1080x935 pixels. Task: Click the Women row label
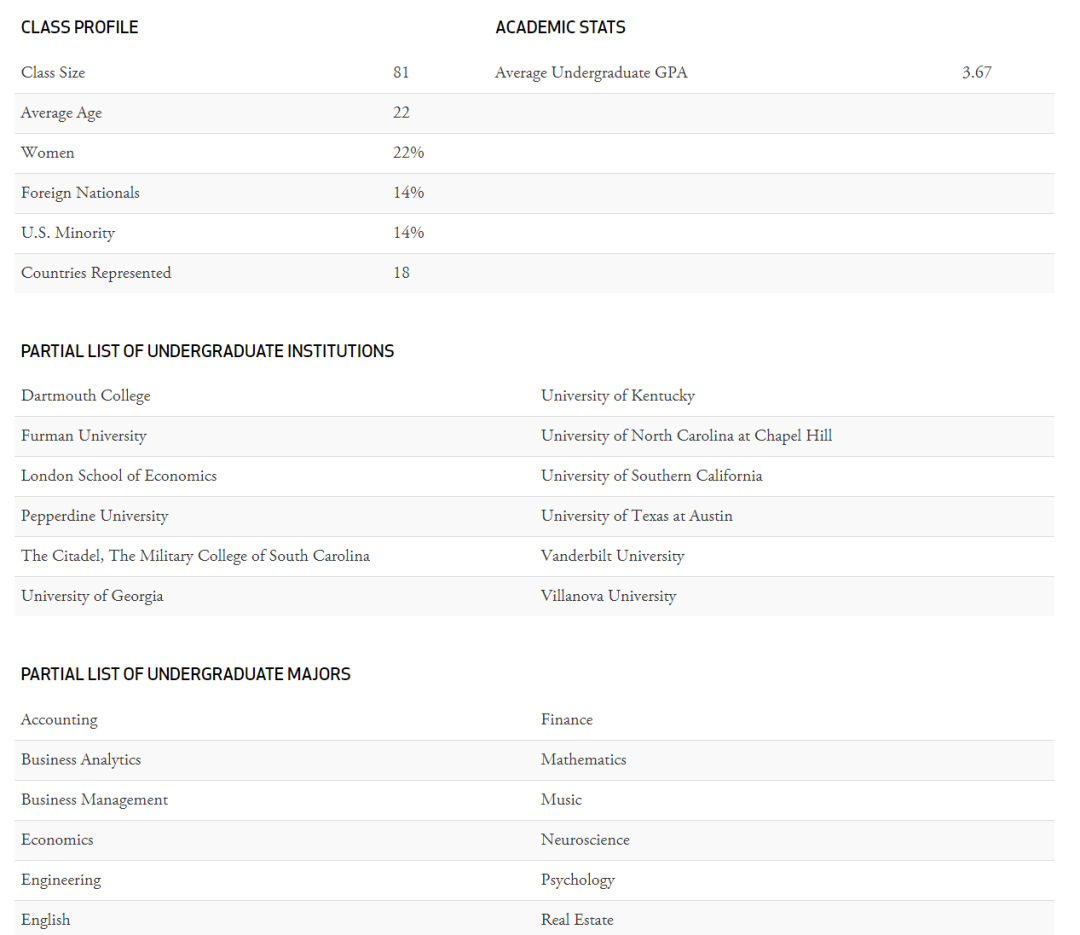tap(48, 153)
